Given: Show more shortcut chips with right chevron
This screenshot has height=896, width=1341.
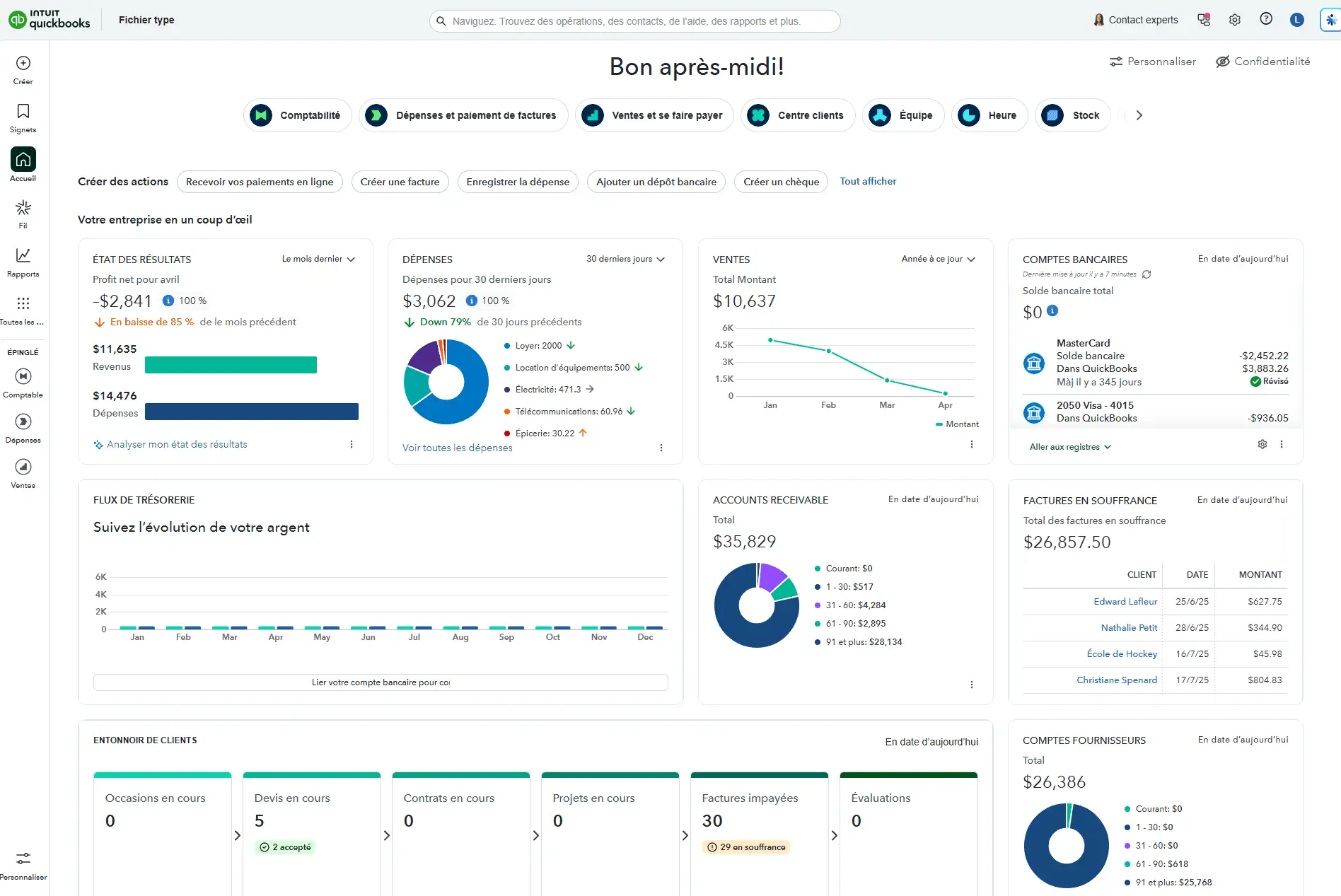Looking at the screenshot, I should [1139, 115].
